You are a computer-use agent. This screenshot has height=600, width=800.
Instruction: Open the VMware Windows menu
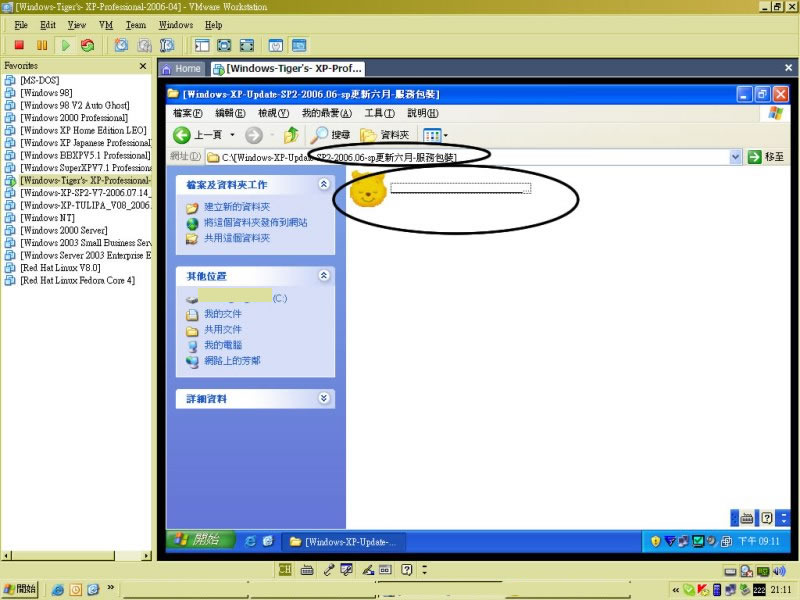click(176, 25)
